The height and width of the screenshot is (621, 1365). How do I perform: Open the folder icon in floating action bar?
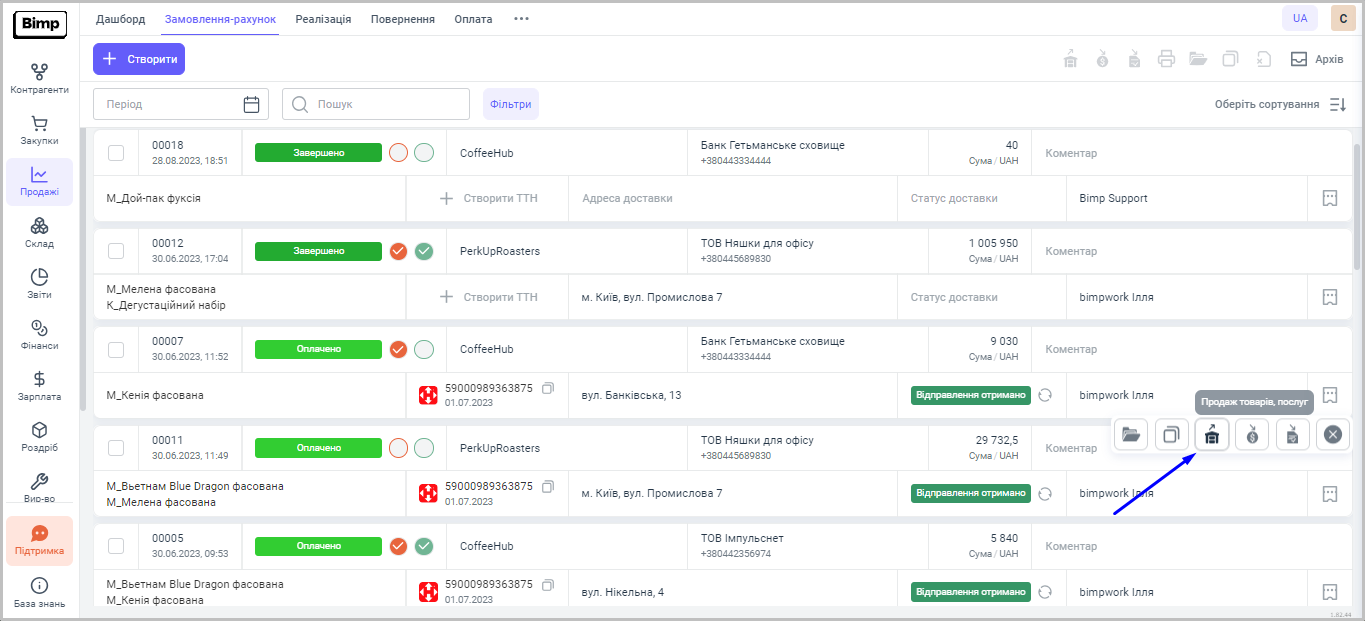click(1131, 435)
